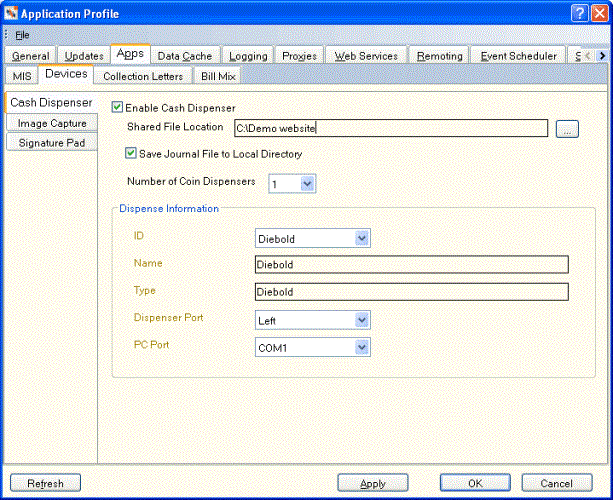The height and width of the screenshot is (500, 613).
Task: Confirm with the OK button
Action: pyautogui.click(x=475, y=483)
